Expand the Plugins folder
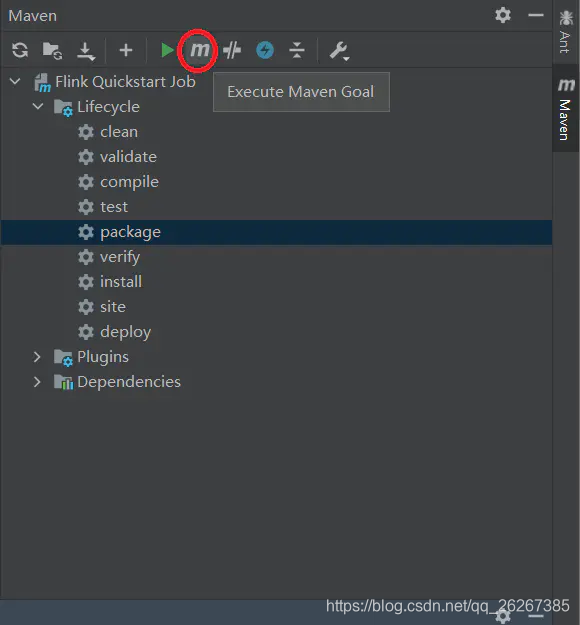The height and width of the screenshot is (625, 580). [x=37, y=357]
